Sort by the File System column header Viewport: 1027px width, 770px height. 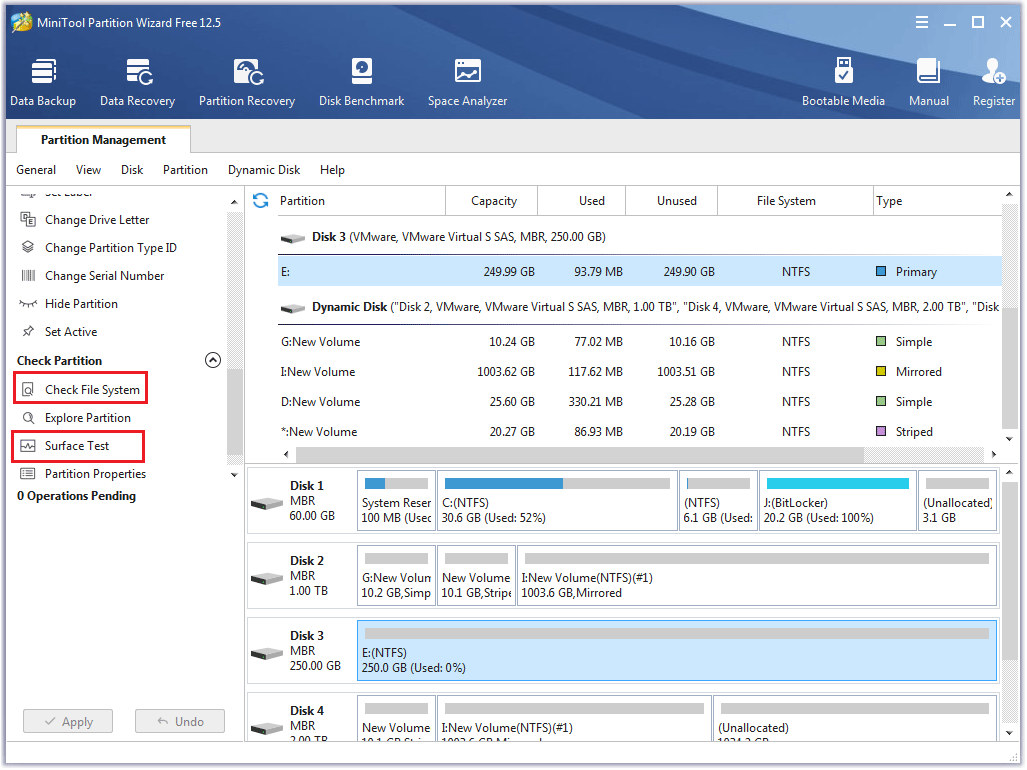pyautogui.click(x=796, y=201)
